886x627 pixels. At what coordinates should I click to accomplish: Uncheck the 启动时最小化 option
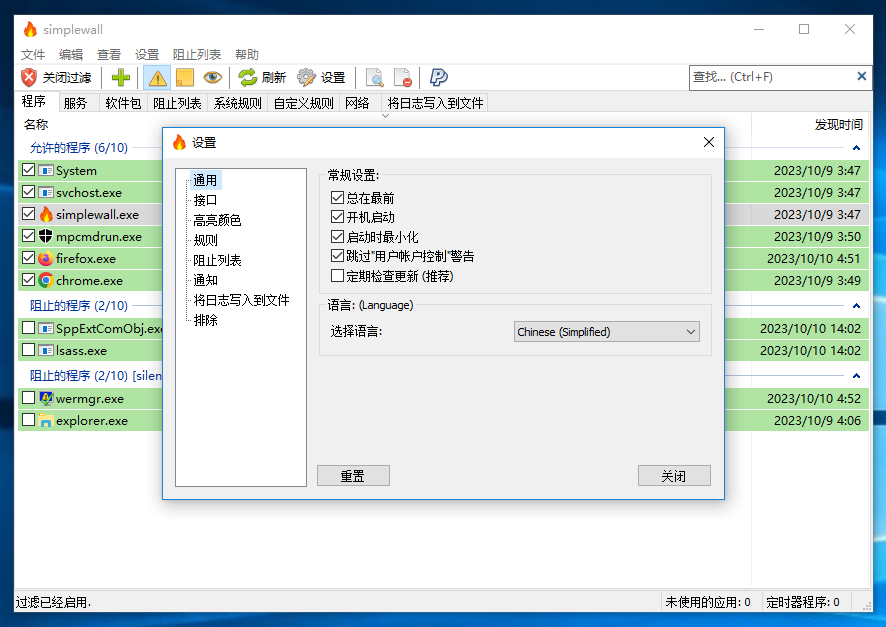point(337,237)
